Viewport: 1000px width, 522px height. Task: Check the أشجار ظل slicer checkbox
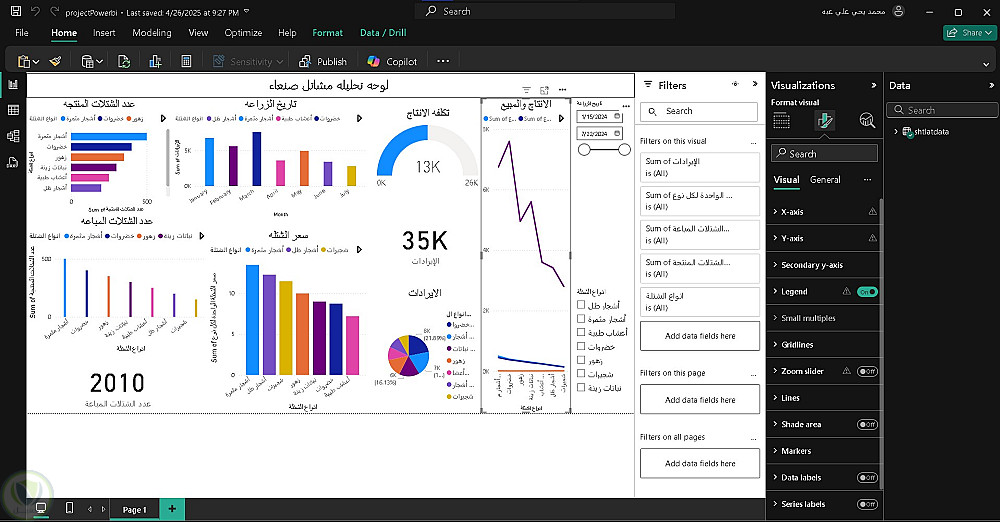[x=581, y=305]
